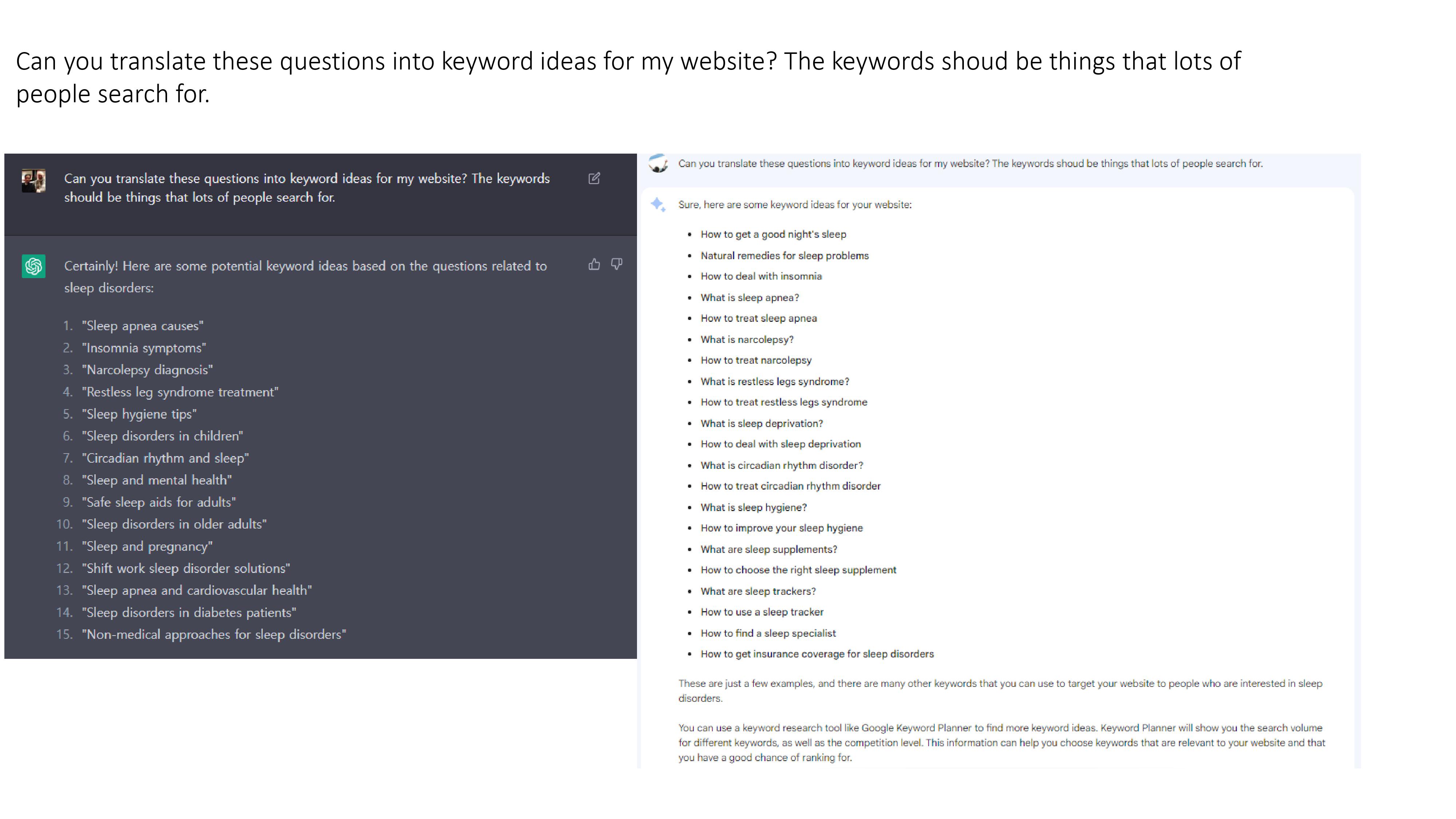
Task: Click "How to treat sleep apnea" bullet
Action: click(x=759, y=318)
